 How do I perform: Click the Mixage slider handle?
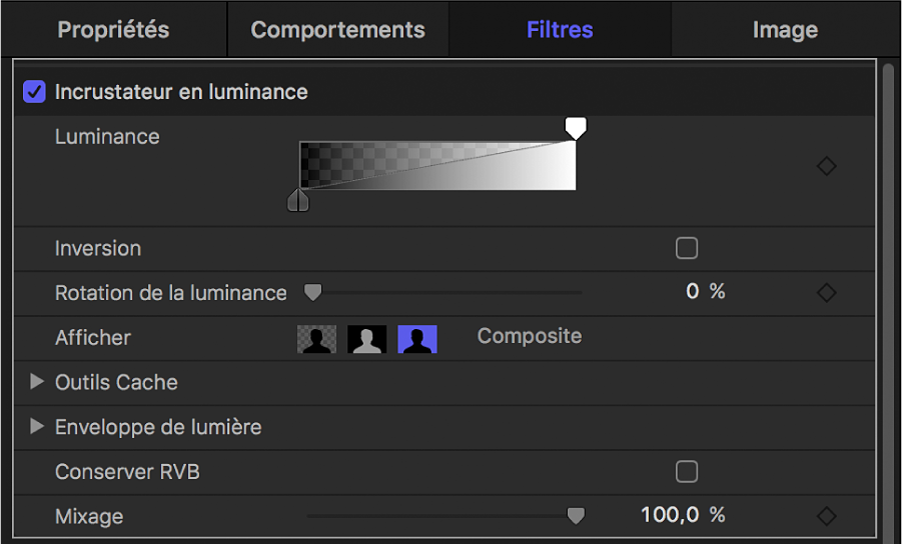point(575,516)
